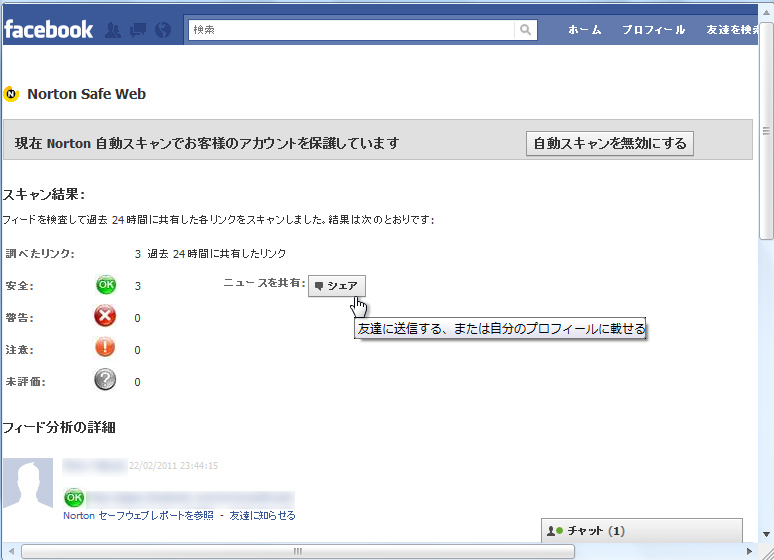Click the green OK icon beside 安全
This screenshot has width=774, height=560.
click(x=106, y=285)
